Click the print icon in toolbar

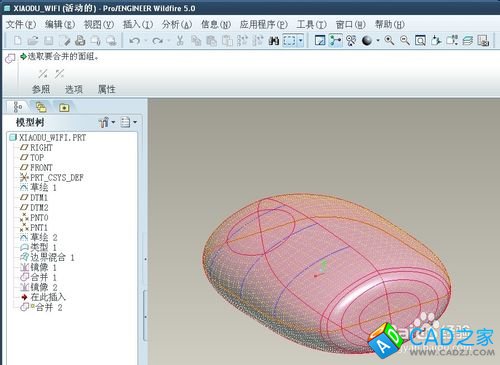tap(80, 41)
